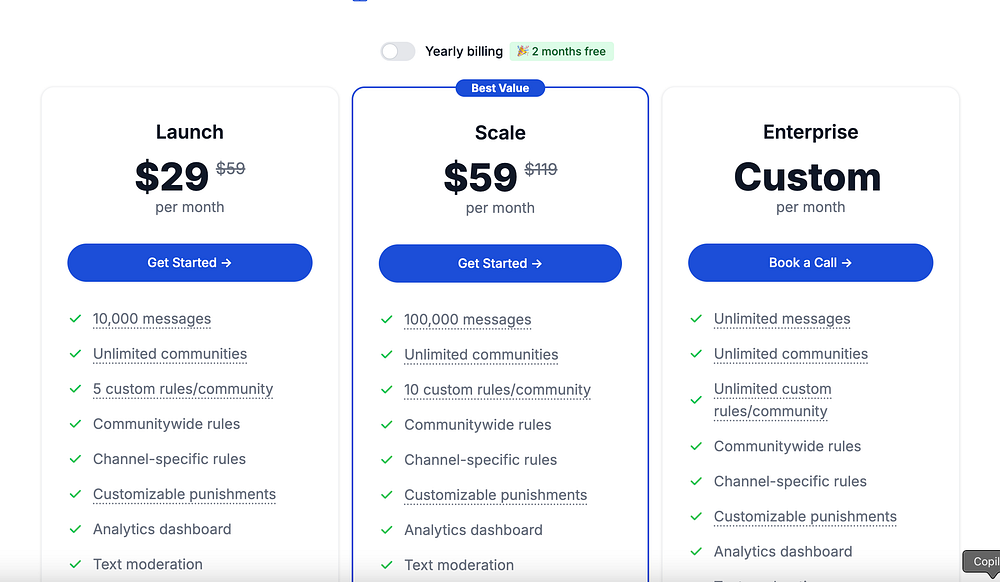This screenshot has height=582, width=1000.
Task: Click Get Started on Scale plan
Action: coord(500,263)
